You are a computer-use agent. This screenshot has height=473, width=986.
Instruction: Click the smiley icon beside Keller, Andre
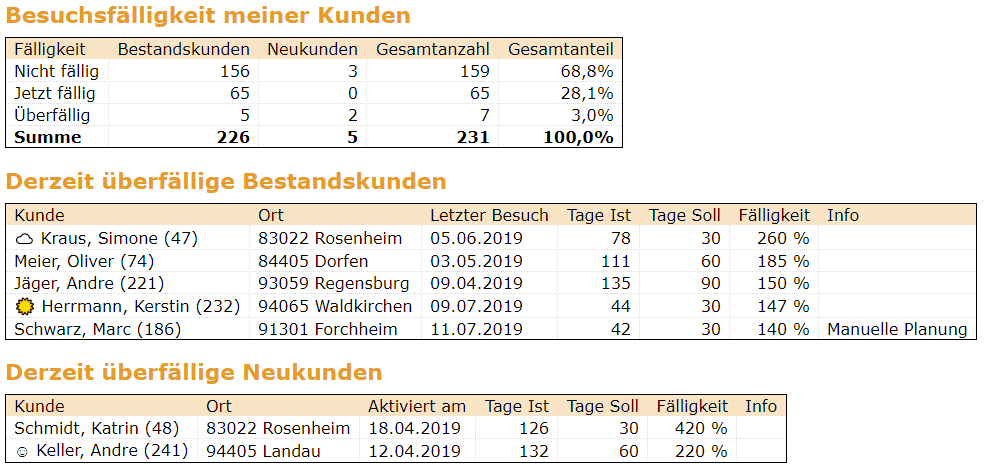22,451
